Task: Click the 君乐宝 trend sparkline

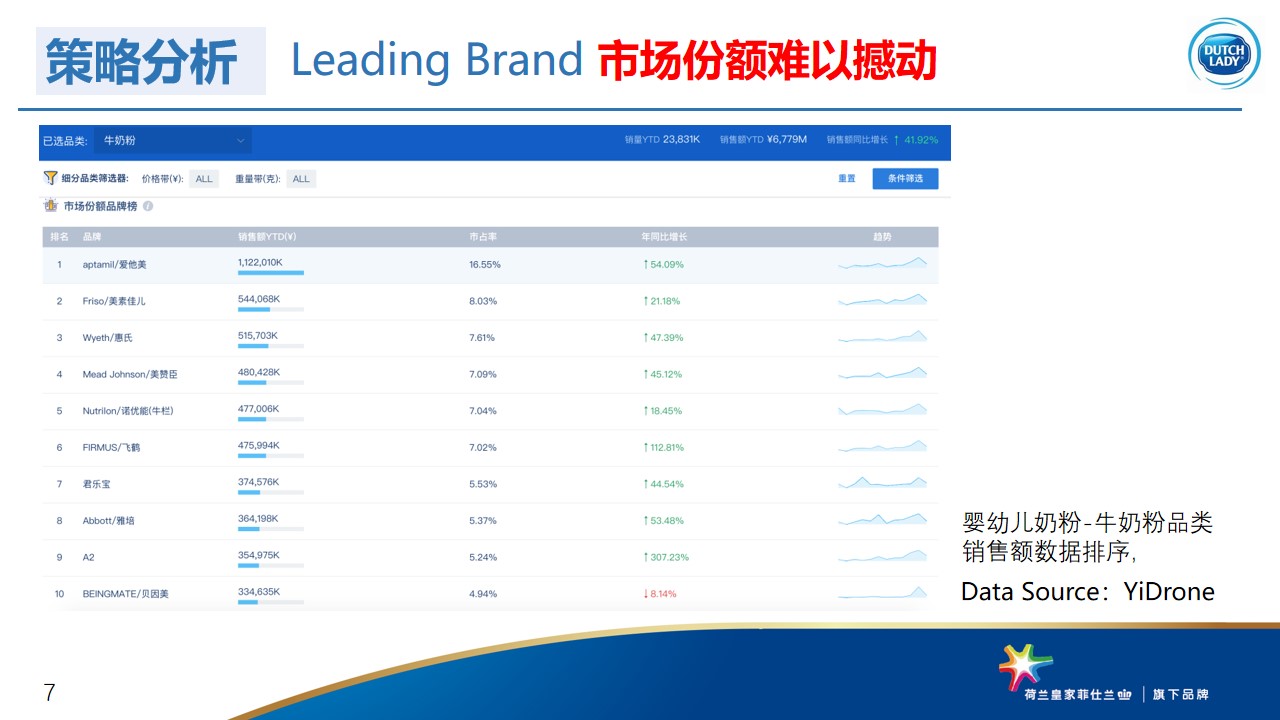Action: (x=883, y=483)
